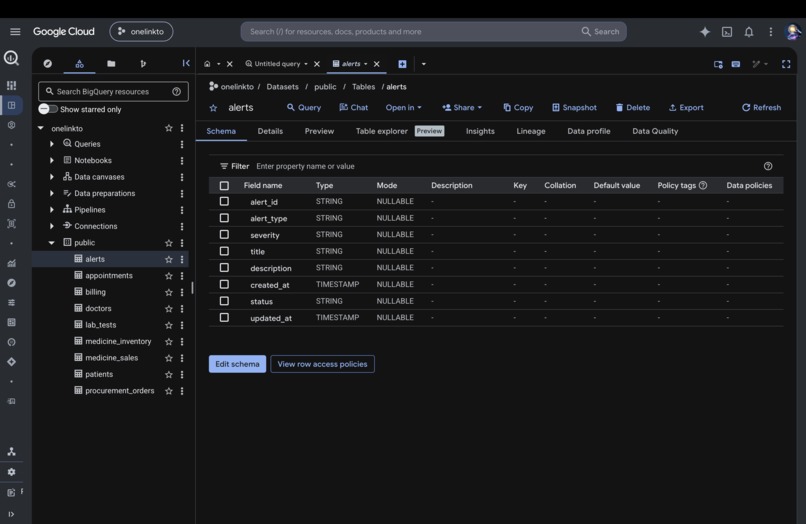Click the Search BigQuery resources field
The width and height of the screenshot is (806, 524).
click(113, 92)
